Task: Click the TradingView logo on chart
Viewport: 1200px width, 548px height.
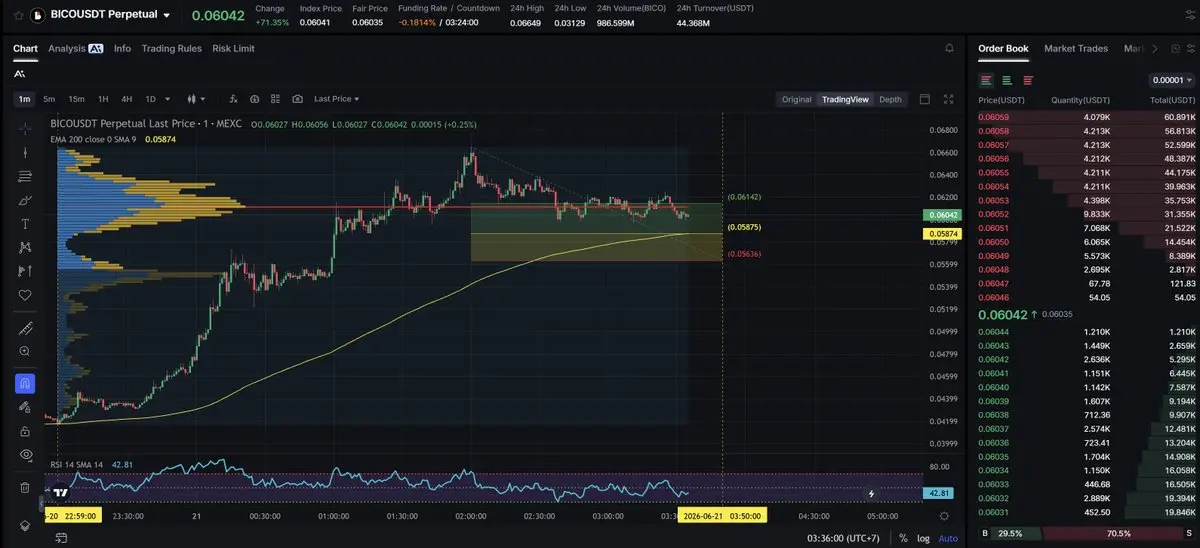Action: pyautogui.click(x=62, y=492)
